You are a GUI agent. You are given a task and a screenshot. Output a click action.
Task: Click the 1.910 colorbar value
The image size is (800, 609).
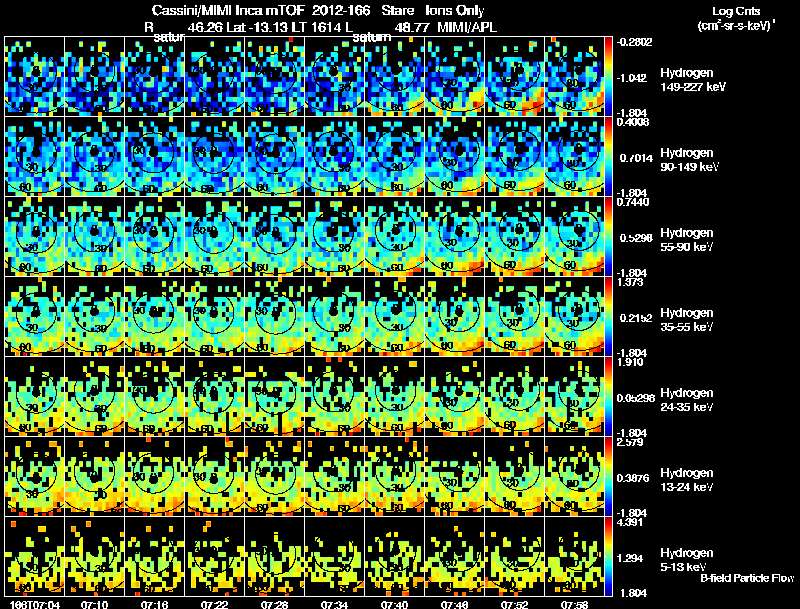(630, 363)
